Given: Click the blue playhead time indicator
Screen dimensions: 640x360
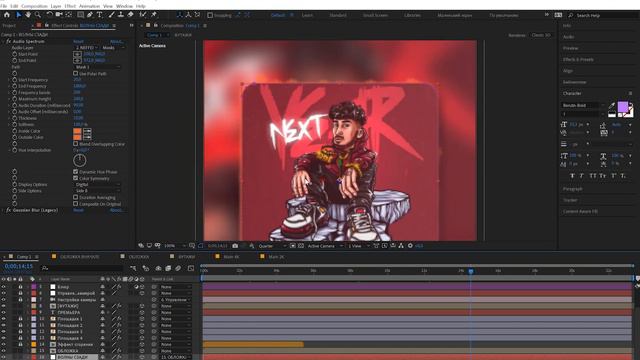Looking at the screenshot, I should pyautogui.click(x=471, y=271).
